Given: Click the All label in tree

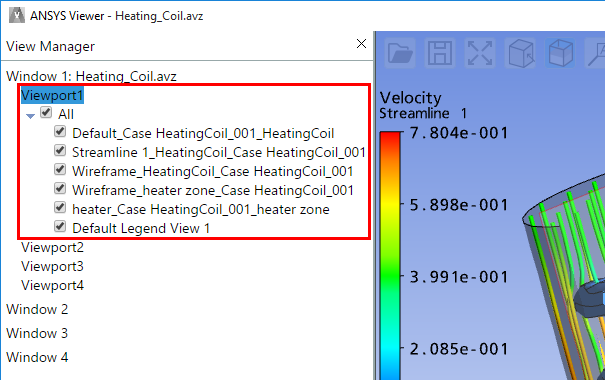Looking at the screenshot, I should pyautogui.click(x=66, y=114).
